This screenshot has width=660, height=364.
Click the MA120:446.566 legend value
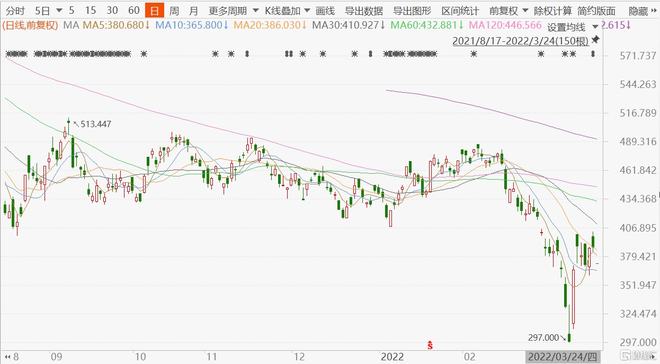point(505,25)
